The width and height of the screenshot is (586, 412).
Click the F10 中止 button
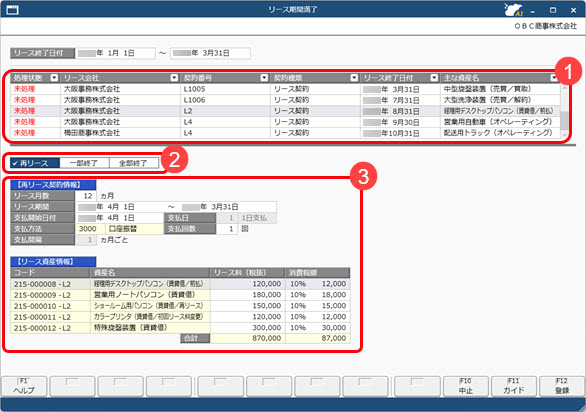click(466, 386)
